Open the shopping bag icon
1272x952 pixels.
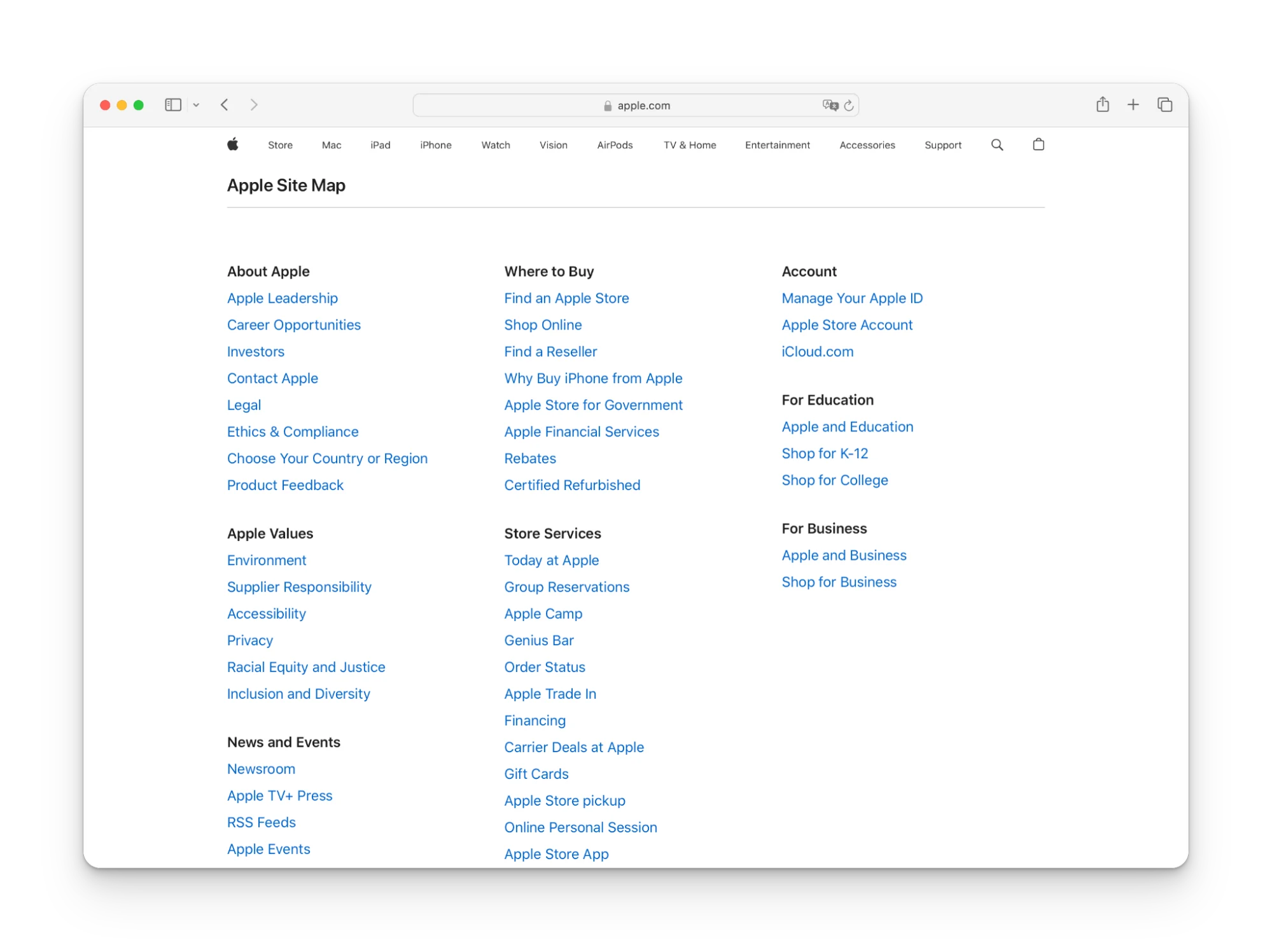(x=1038, y=144)
